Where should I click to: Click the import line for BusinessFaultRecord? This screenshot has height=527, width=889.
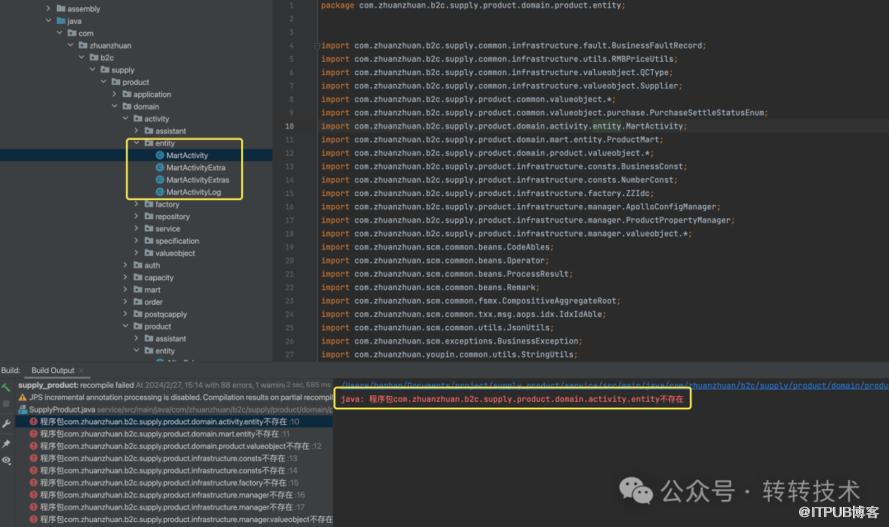[513, 45]
